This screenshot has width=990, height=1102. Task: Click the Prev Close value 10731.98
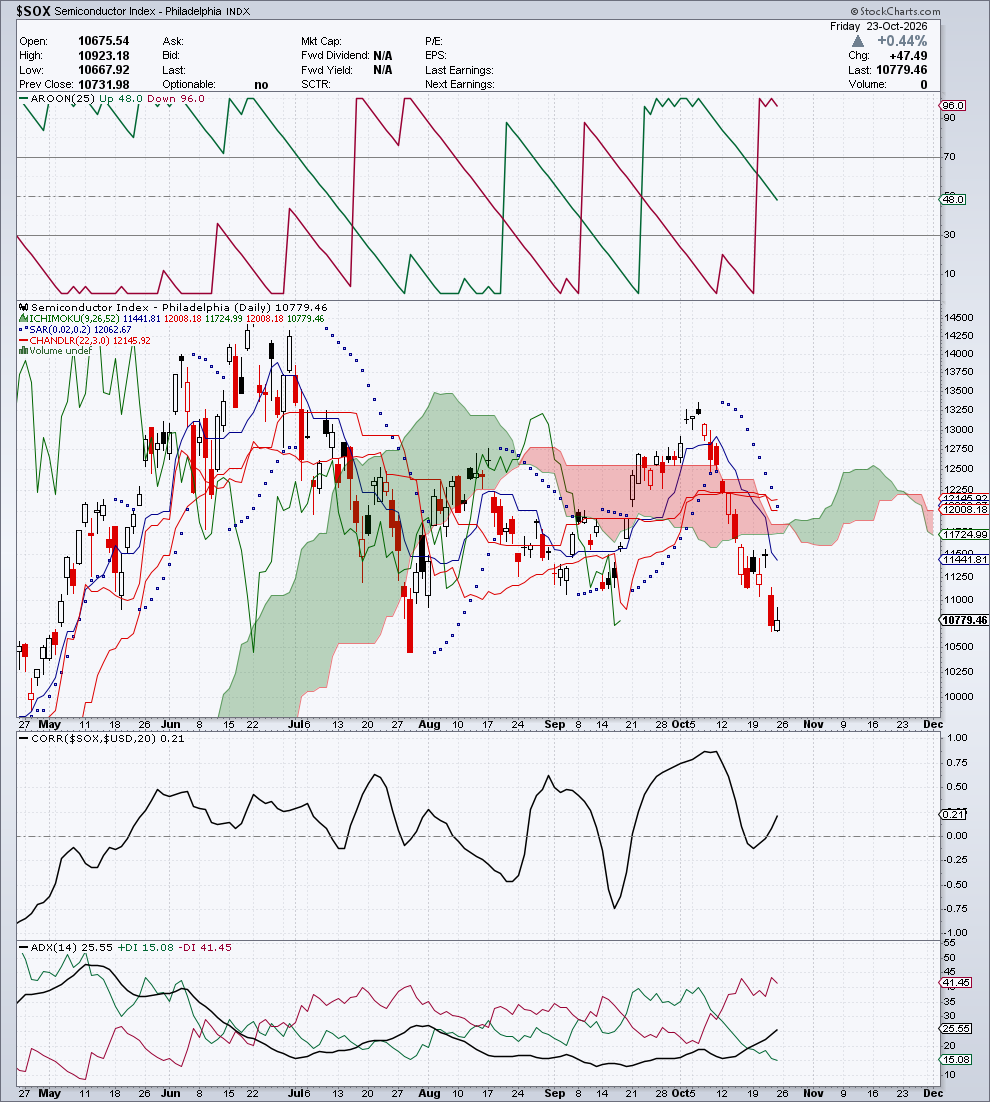coord(103,84)
